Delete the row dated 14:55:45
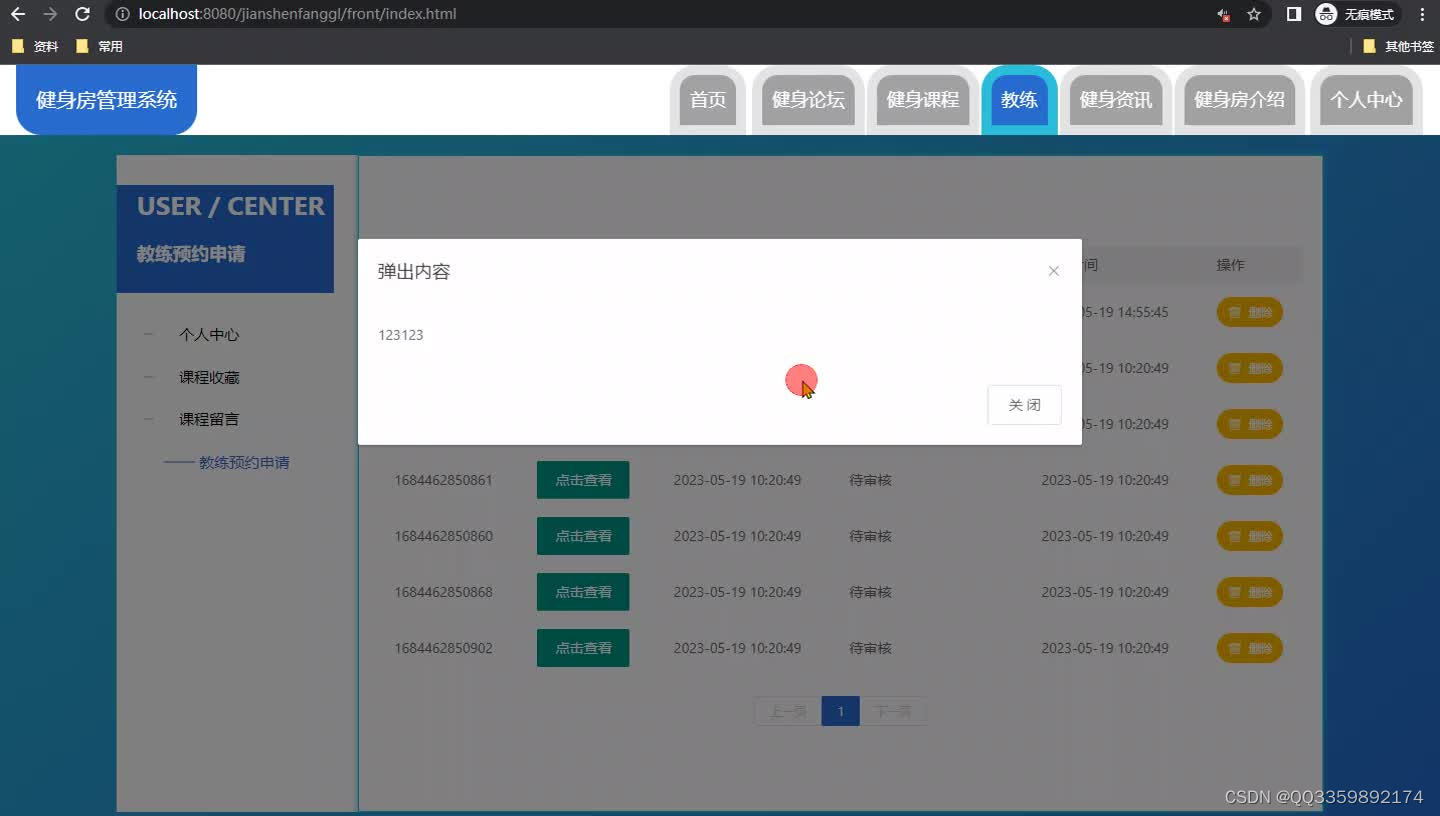The width and height of the screenshot is (1440, 816). point(1249,312)
